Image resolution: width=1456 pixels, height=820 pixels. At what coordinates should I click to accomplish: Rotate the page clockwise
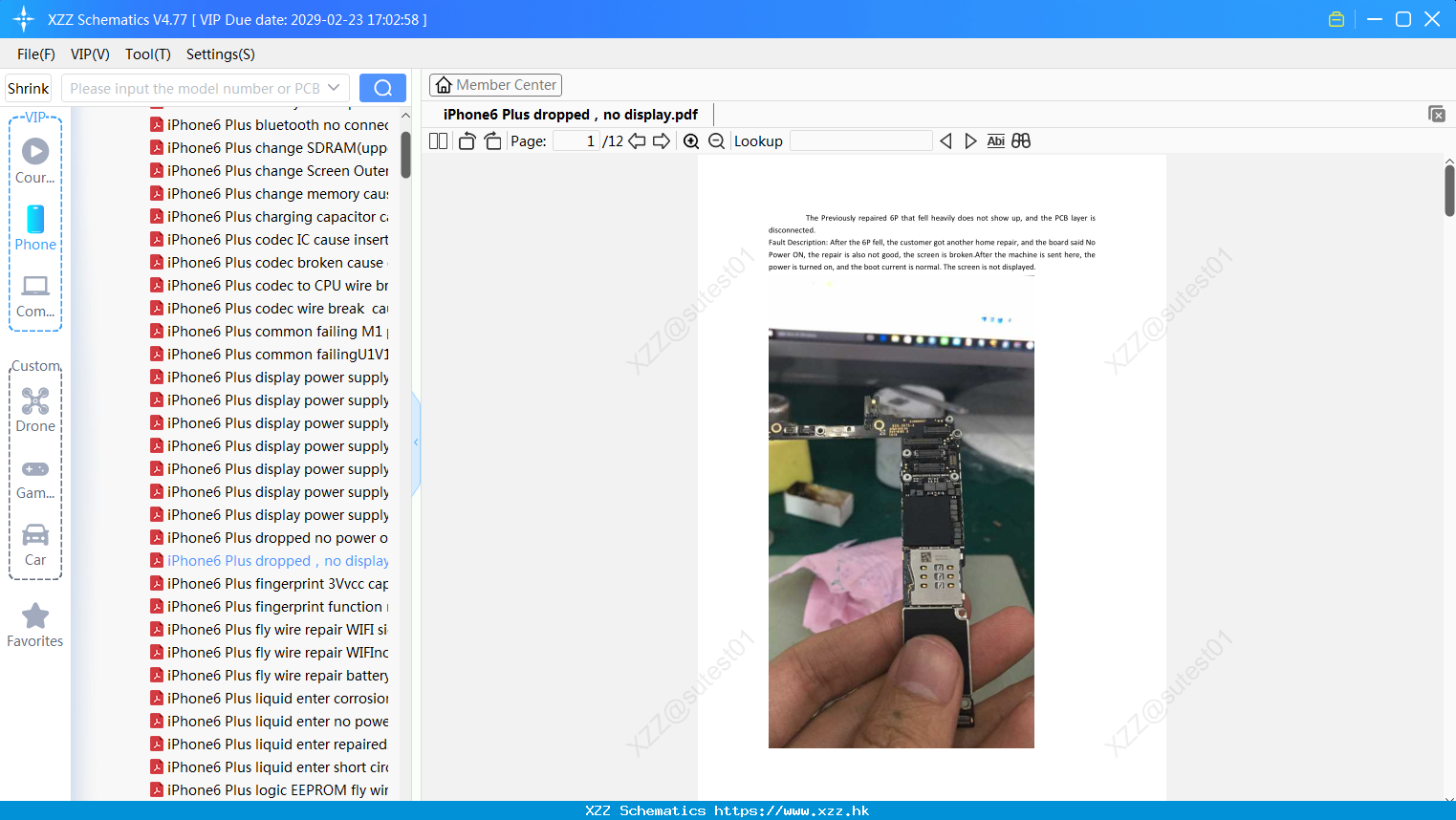[x=493, y=141]
